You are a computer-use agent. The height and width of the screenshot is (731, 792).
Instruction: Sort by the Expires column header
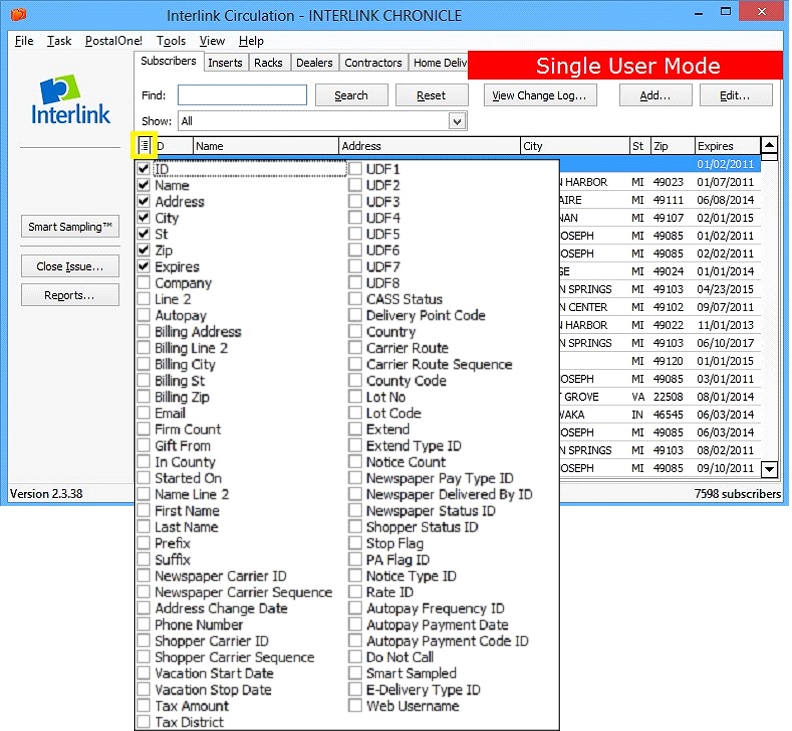point(727,146)
